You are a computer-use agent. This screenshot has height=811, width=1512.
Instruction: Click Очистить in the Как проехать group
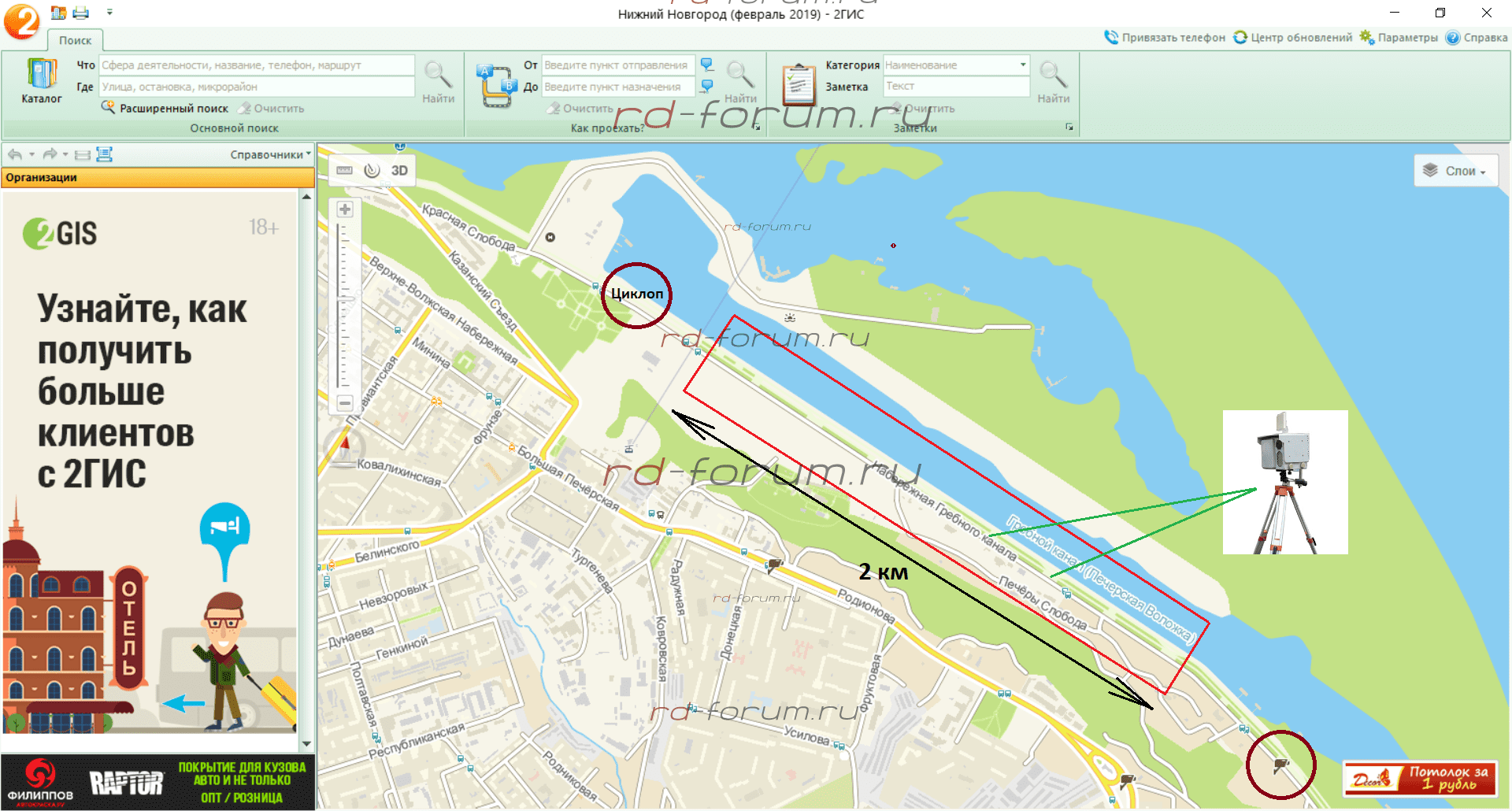tap(580, 109)
